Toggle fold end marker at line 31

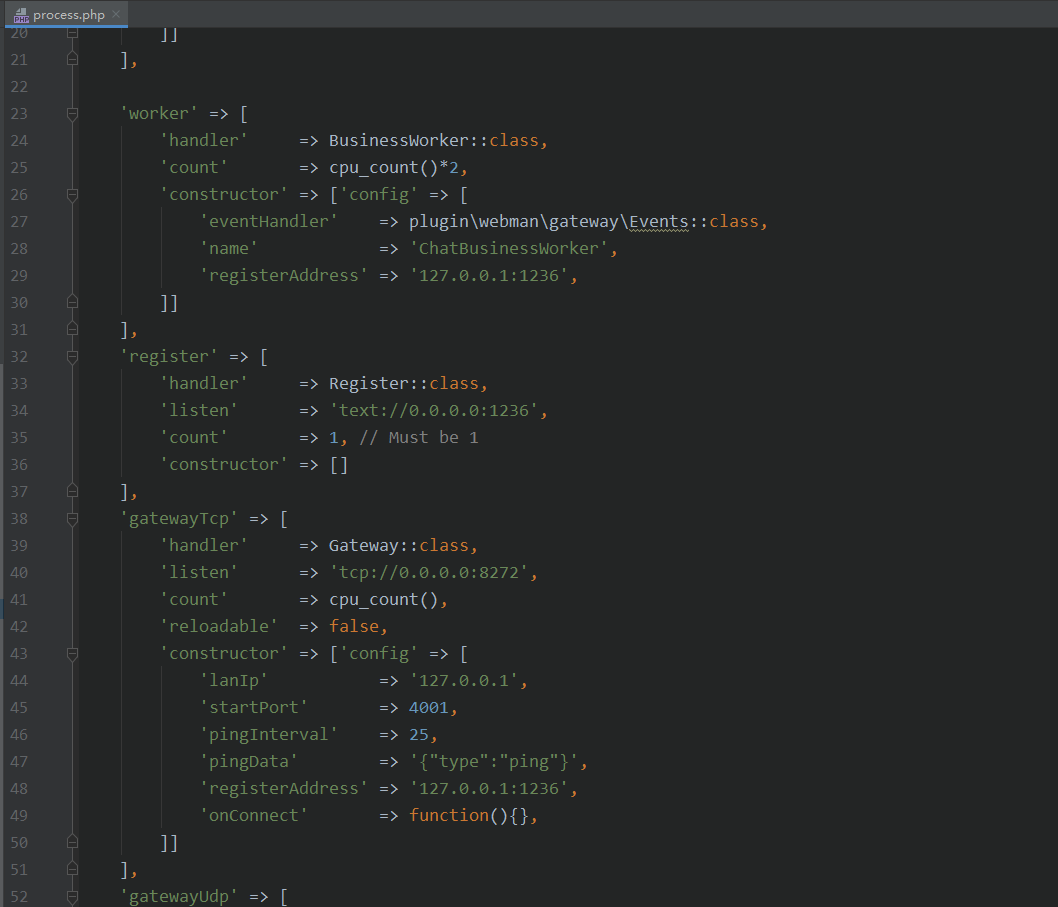pos(72,329)
